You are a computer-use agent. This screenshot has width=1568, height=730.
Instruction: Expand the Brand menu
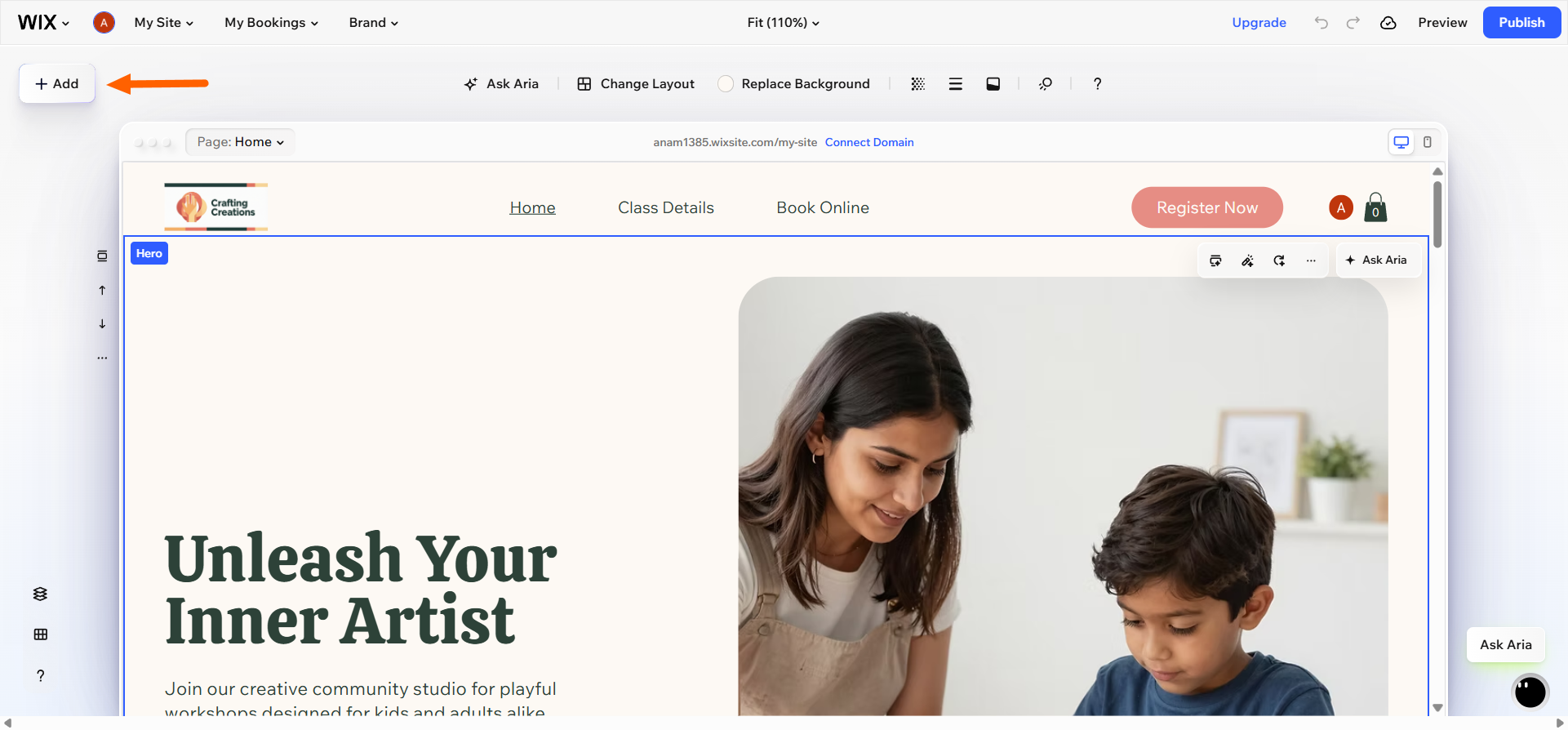coord(373,23)
